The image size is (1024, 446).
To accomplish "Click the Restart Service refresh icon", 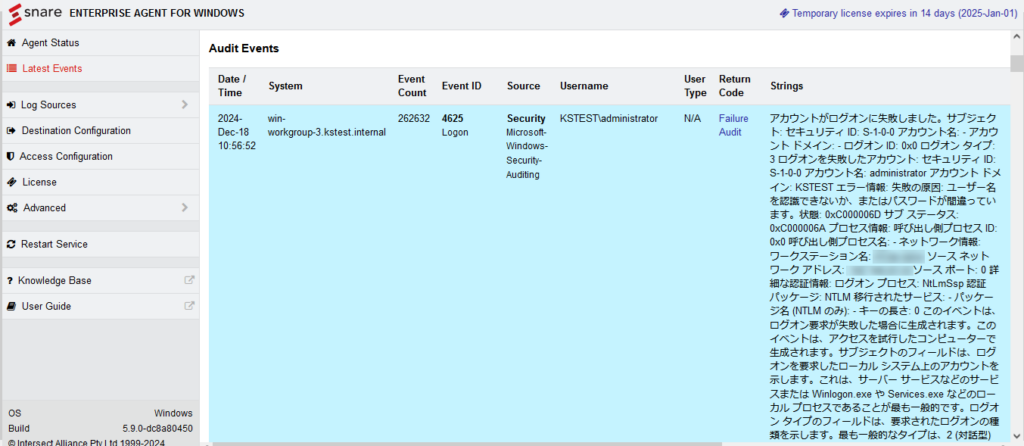I will 11,244.
